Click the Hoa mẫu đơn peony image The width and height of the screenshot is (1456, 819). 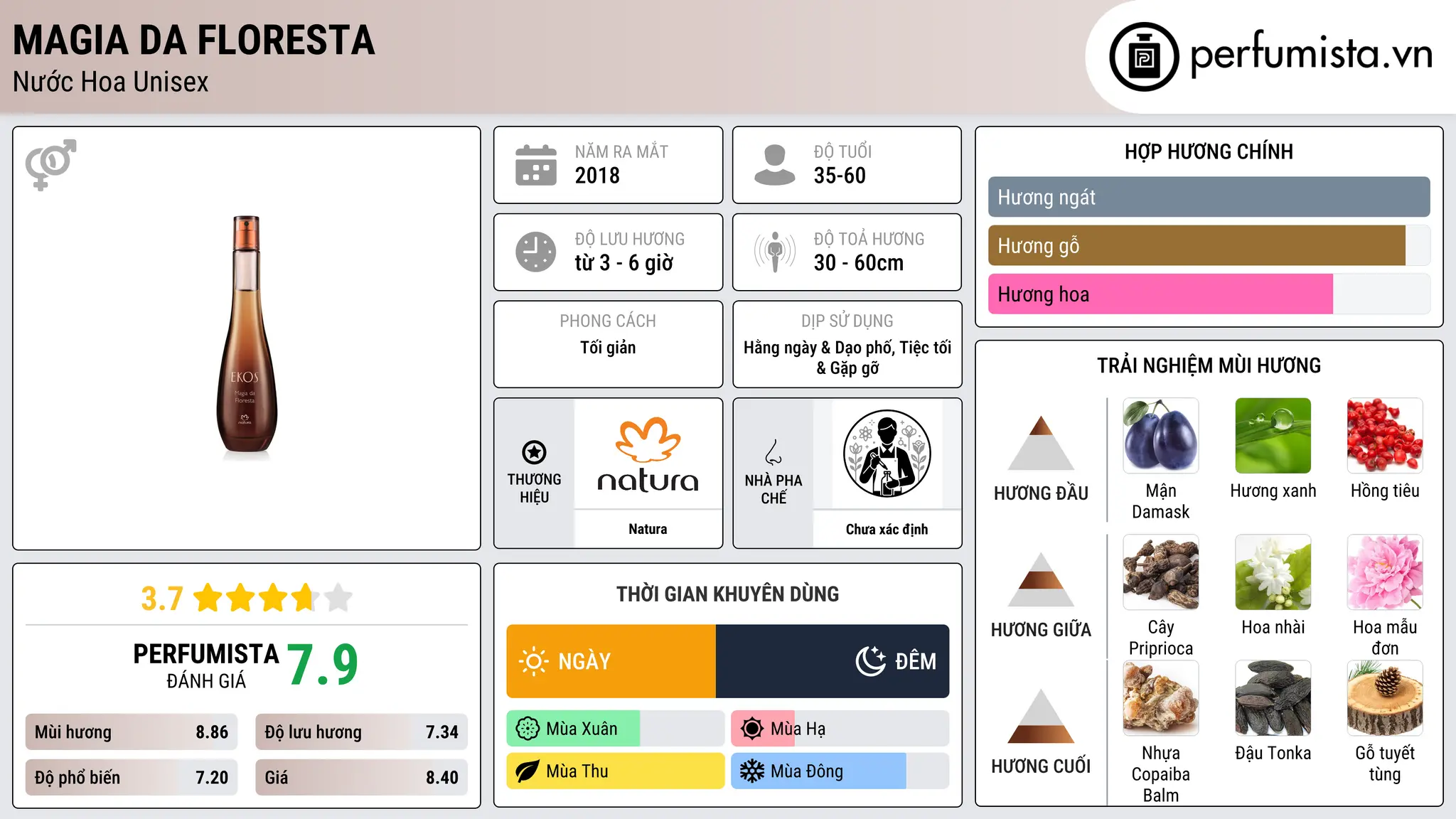1385,572
